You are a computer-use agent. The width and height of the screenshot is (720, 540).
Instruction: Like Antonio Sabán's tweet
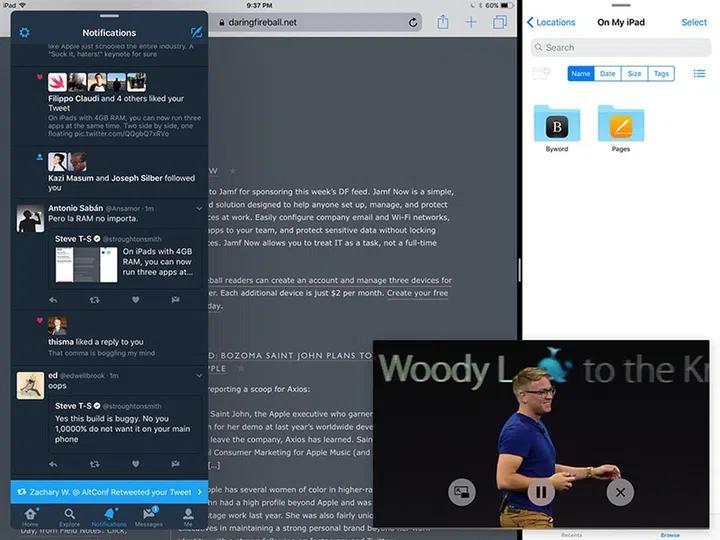136,299
